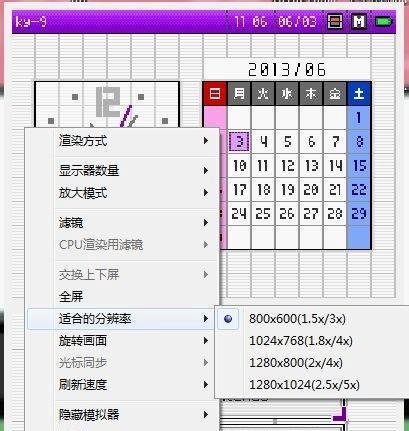Click the analog clock widget
Screen dimensions: 409x431
pyautogui.click(x=107, y=105)
